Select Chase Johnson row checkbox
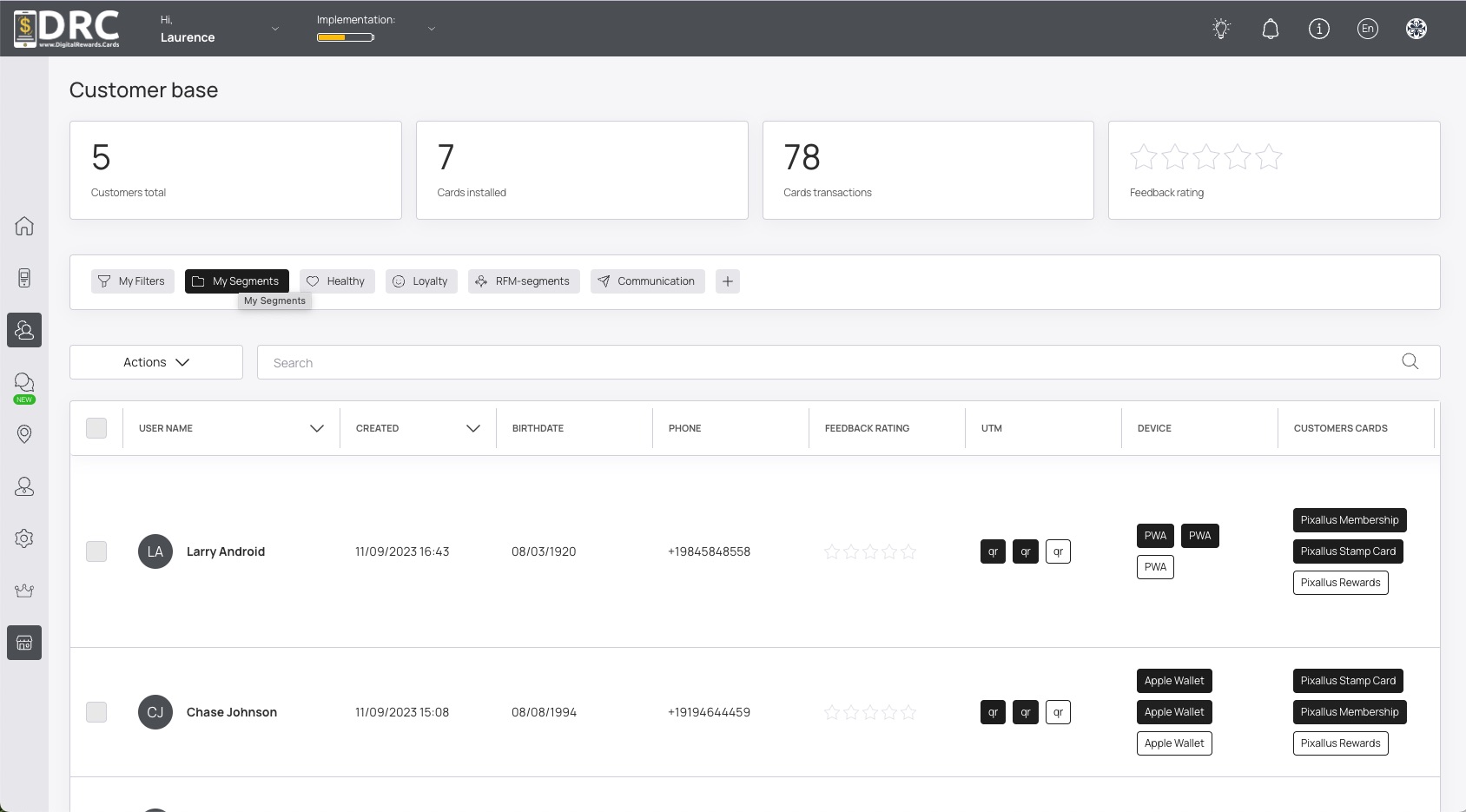Image resolution: width=1466 pixels, height=812 pixels. [96, 712]
